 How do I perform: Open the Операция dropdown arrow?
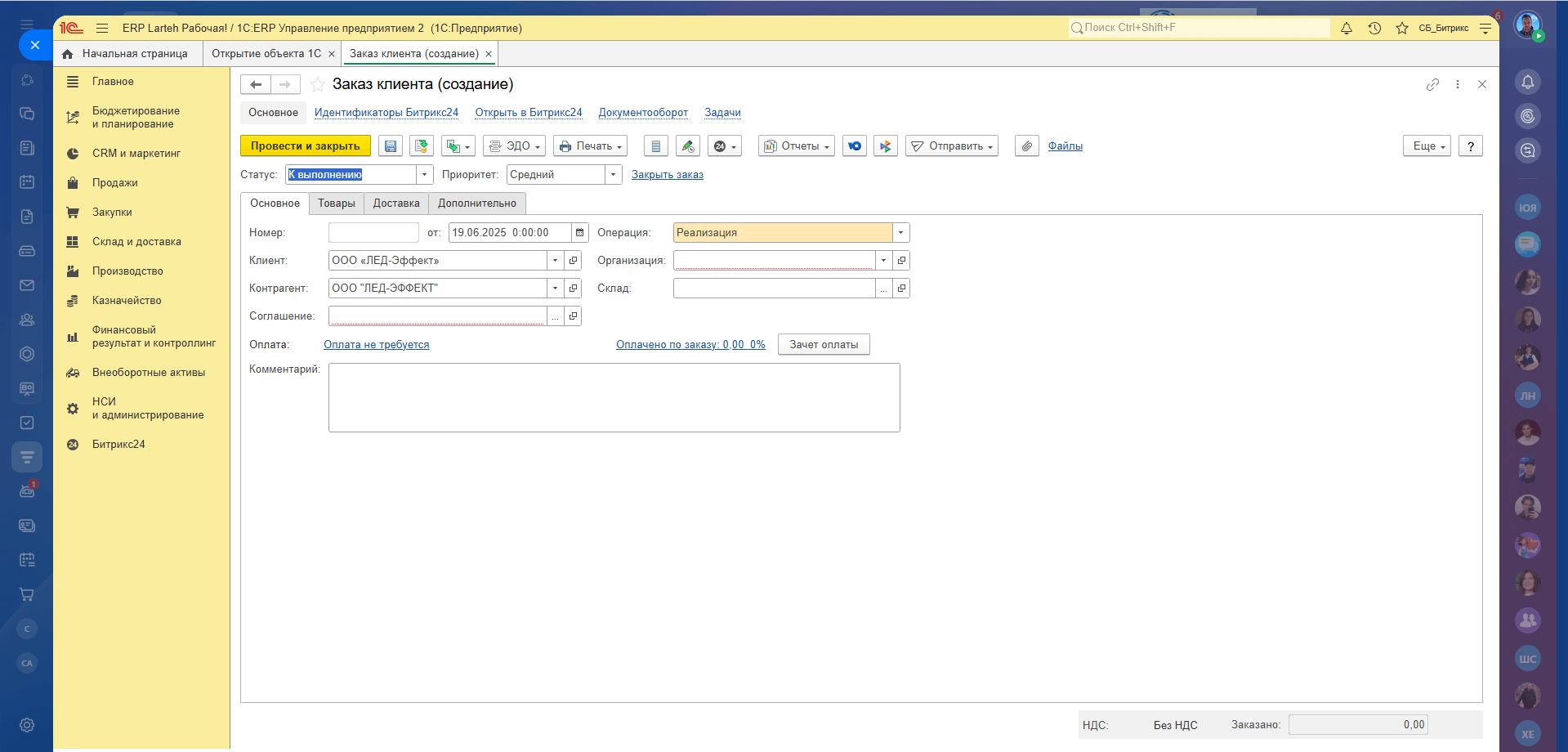point(900,233)
